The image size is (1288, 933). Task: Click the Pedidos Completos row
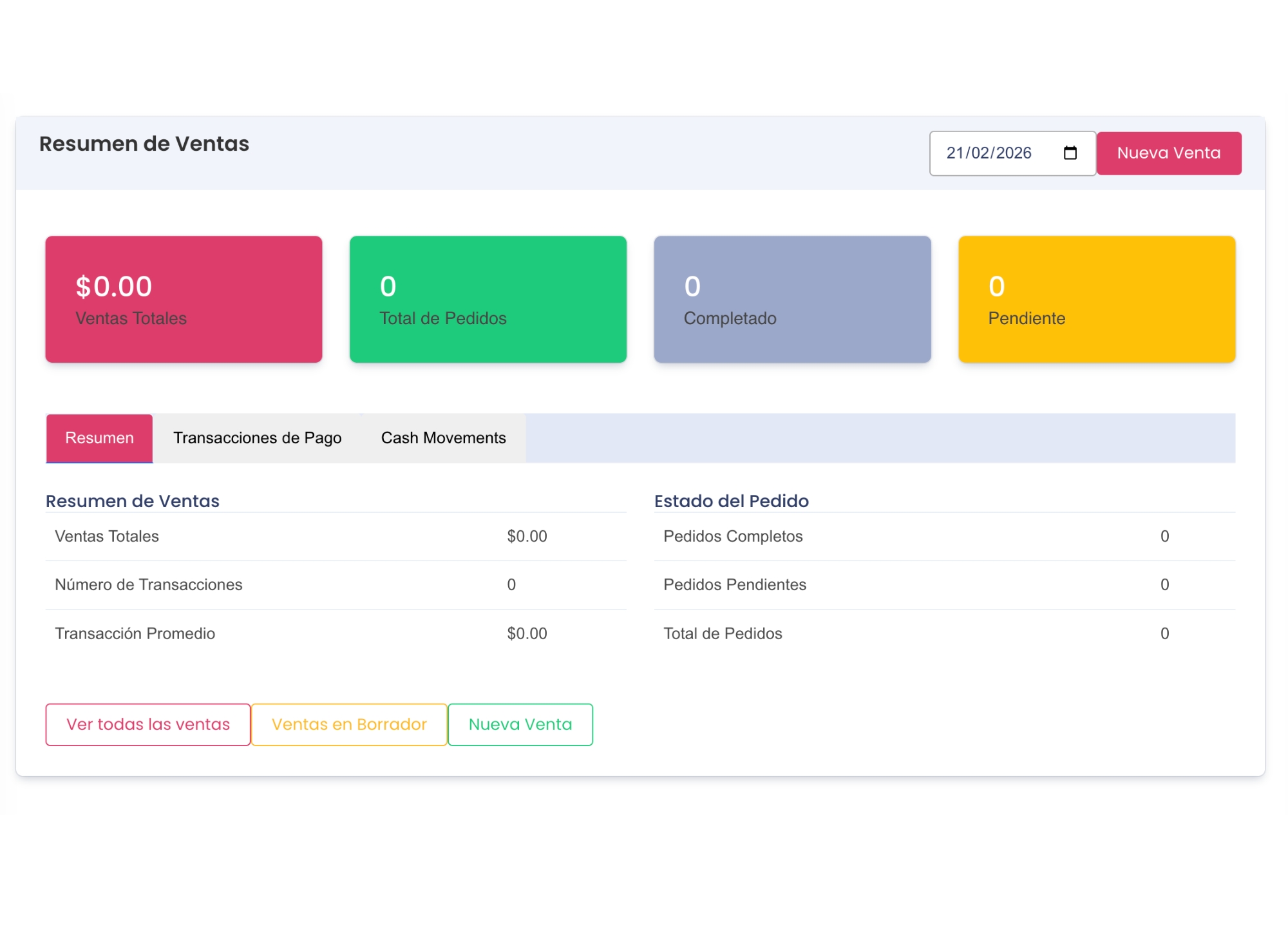pyautogui.click(x=943, y=536)
